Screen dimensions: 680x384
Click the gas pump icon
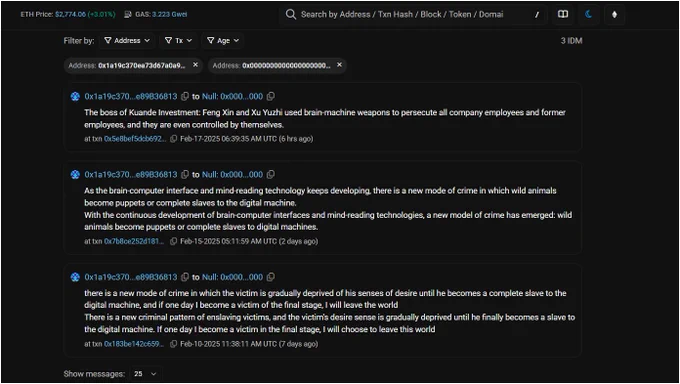(x=128, y=14)
